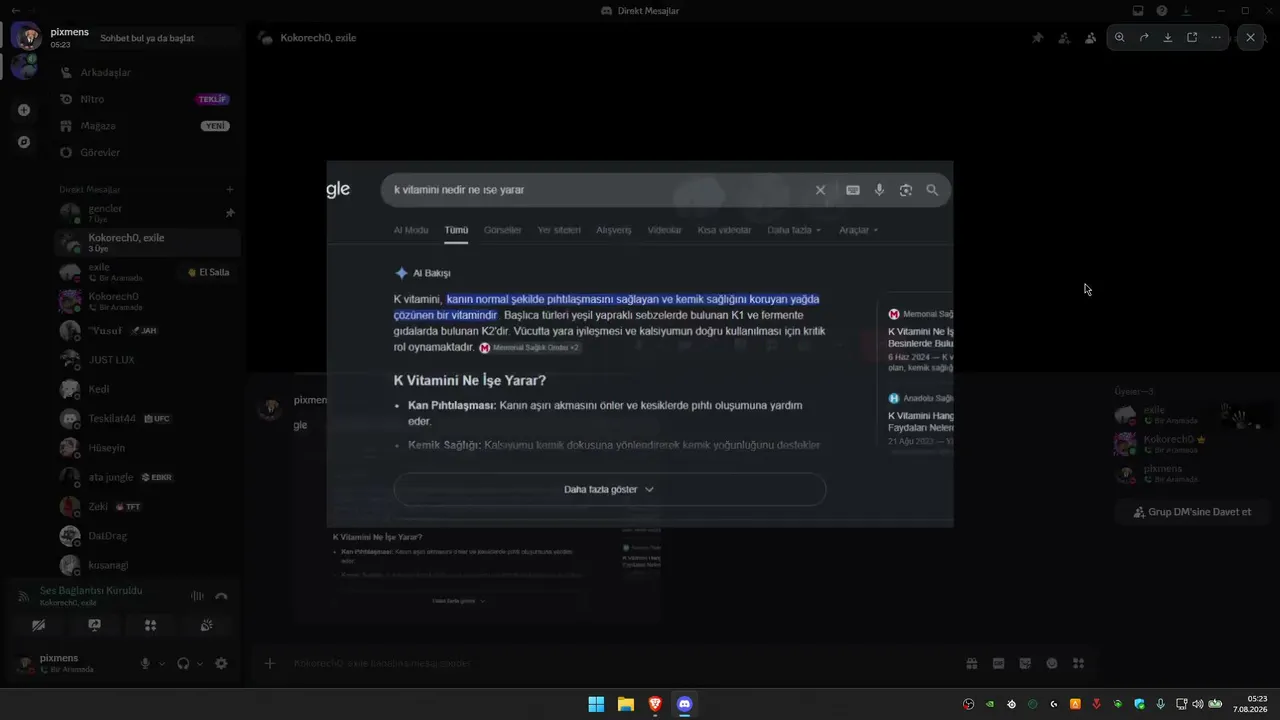Click the Discord taskbar icon

click(684, 704)
